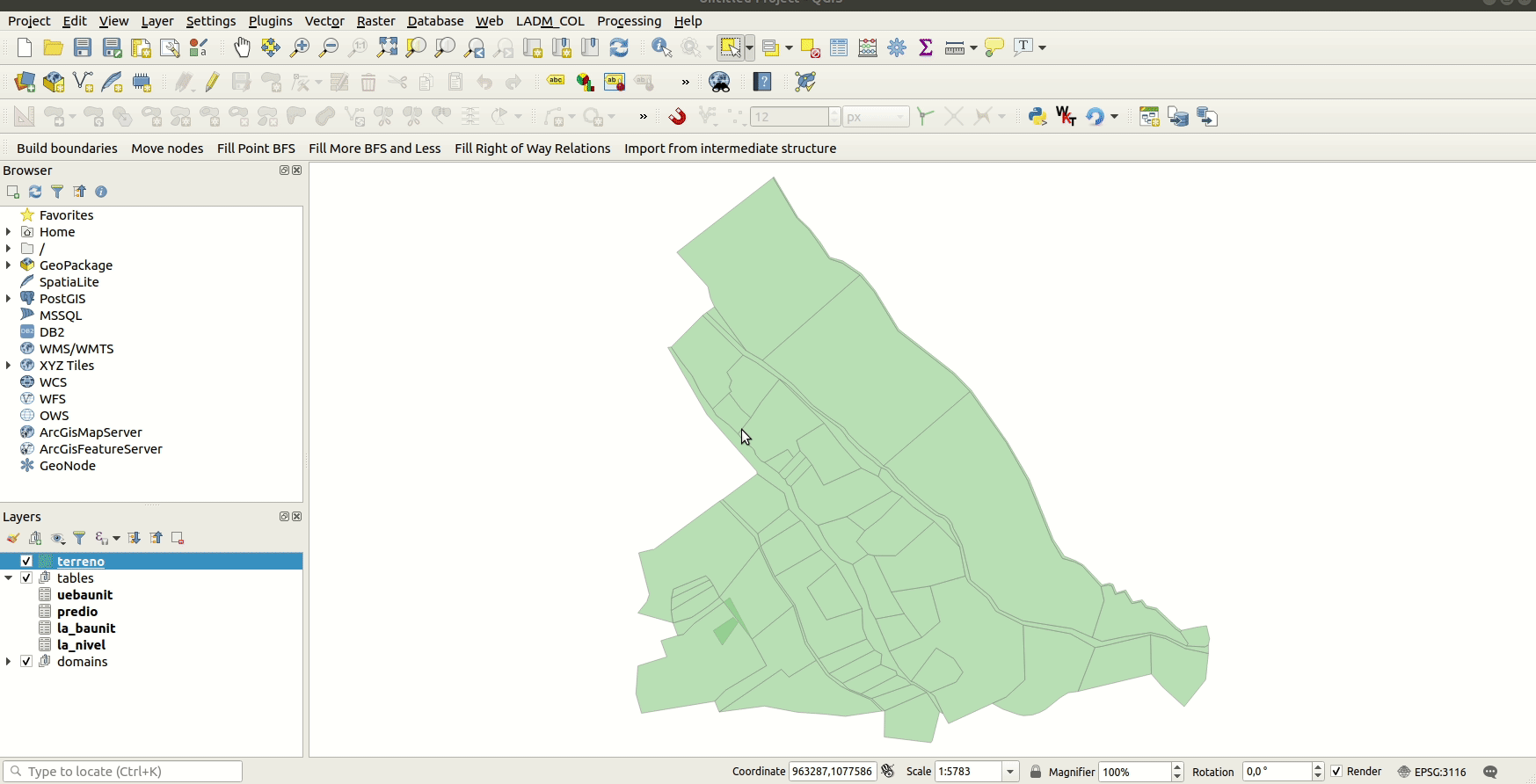Screen dimensions: 1536x784
Task: Click the Refresh map icon
Action: tap(619, 47)
